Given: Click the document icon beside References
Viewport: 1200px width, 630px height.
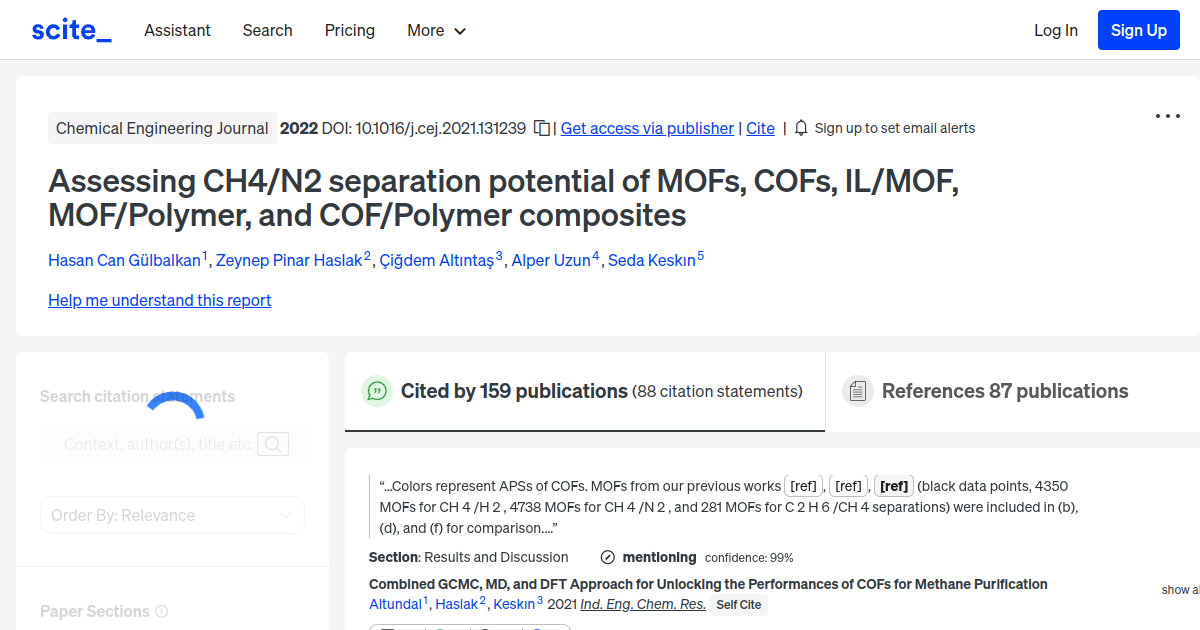Looking at the screenshot, I should tap(858, 390).
